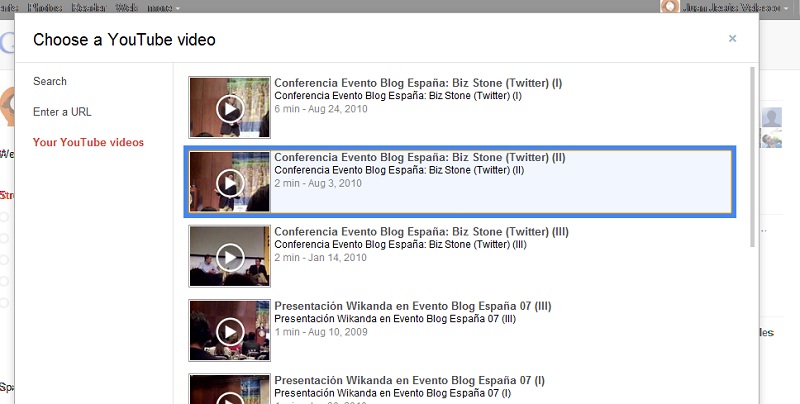Expand the more dropdown in Google bar
Screen dimensions: 800x404
coord(163,8)
